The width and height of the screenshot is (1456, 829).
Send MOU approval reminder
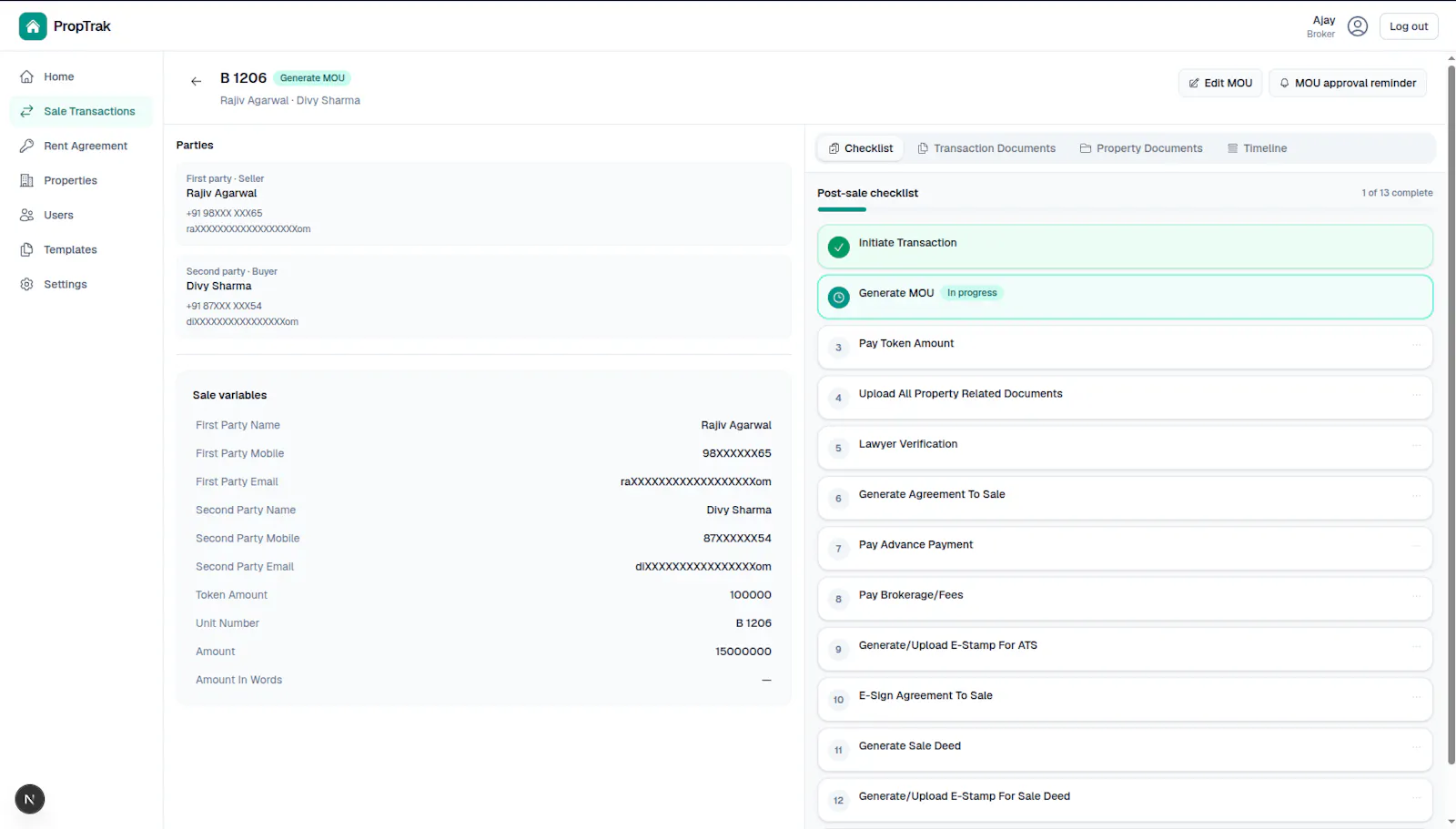(x=1348, y=83)
